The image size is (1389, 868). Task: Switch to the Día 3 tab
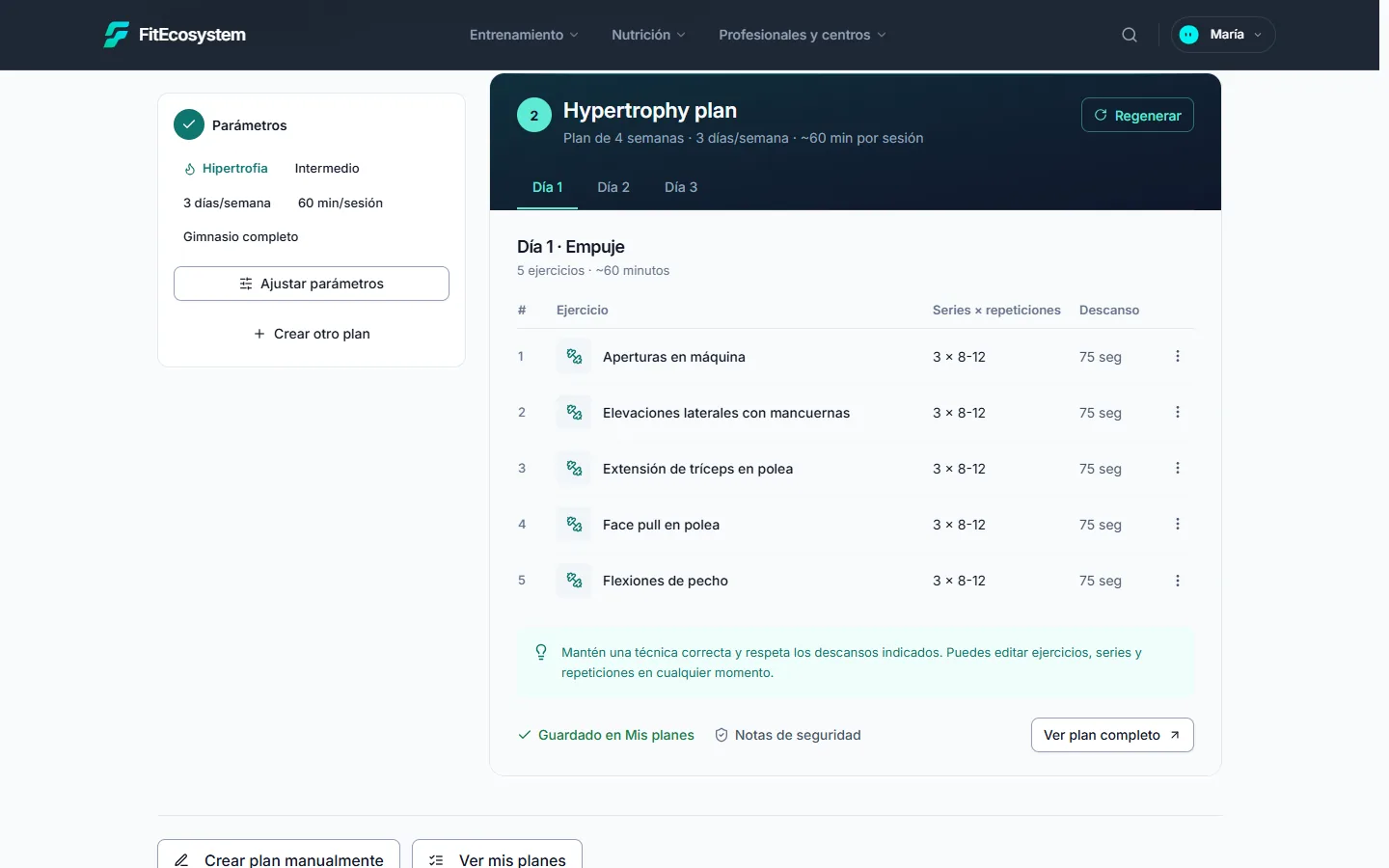click(681, 187)
